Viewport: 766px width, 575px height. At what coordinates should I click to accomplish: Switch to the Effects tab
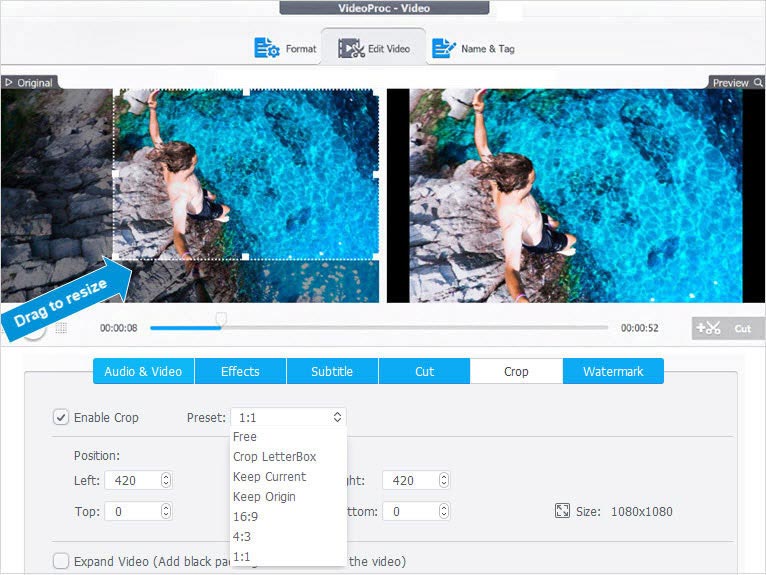coord(240,371)
